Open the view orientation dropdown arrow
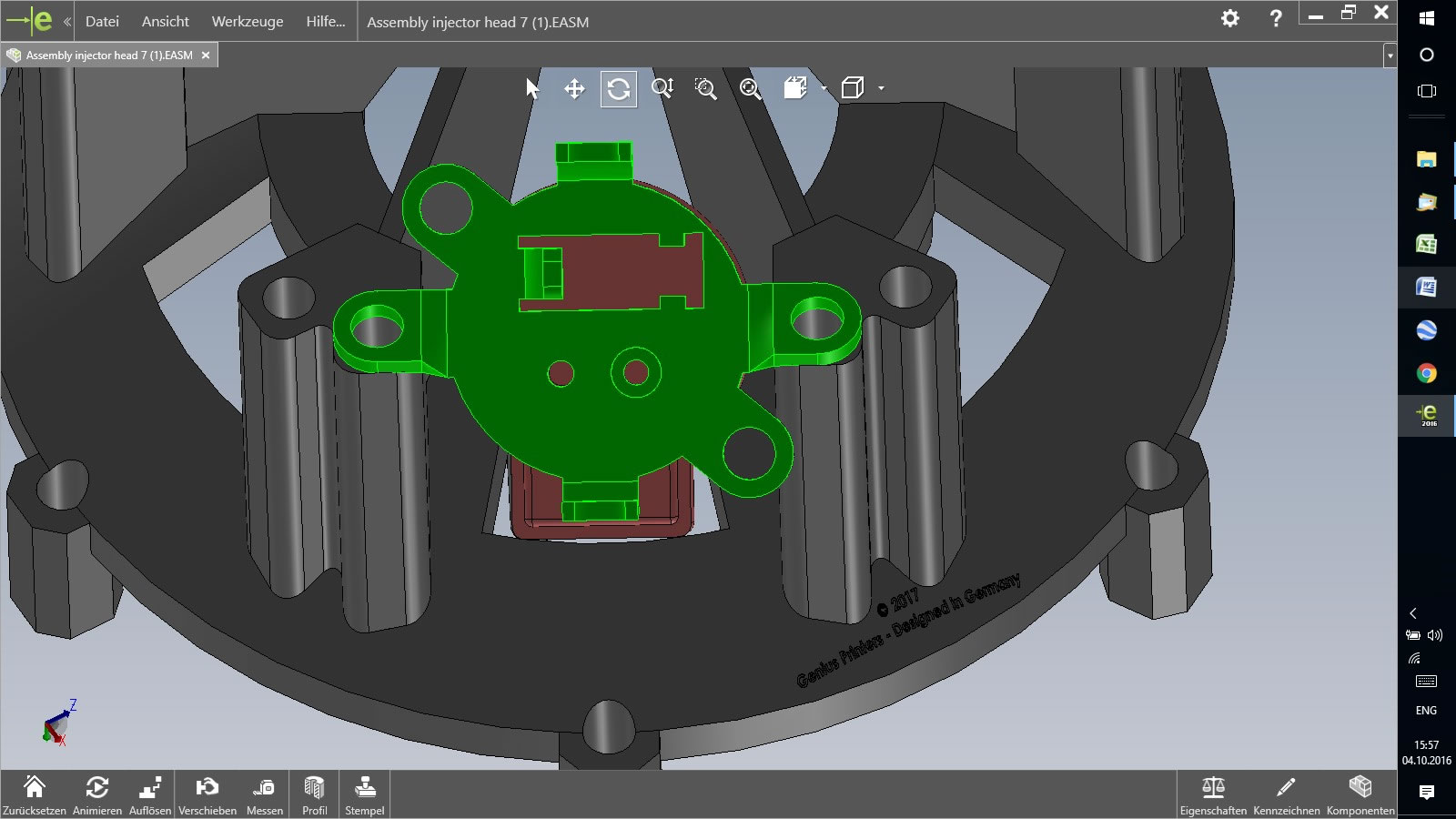Image resolution: width=1456 pixels, height=819 pixels. [x=824, y=88]
